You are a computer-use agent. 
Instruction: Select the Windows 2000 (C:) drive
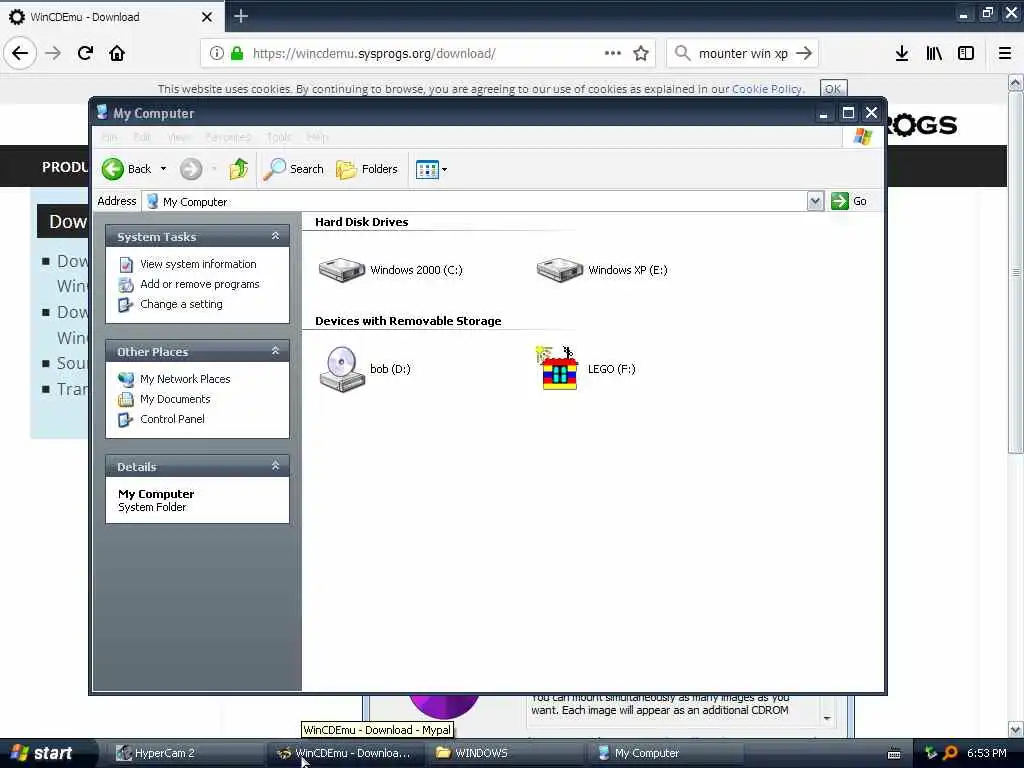(391, 270)
